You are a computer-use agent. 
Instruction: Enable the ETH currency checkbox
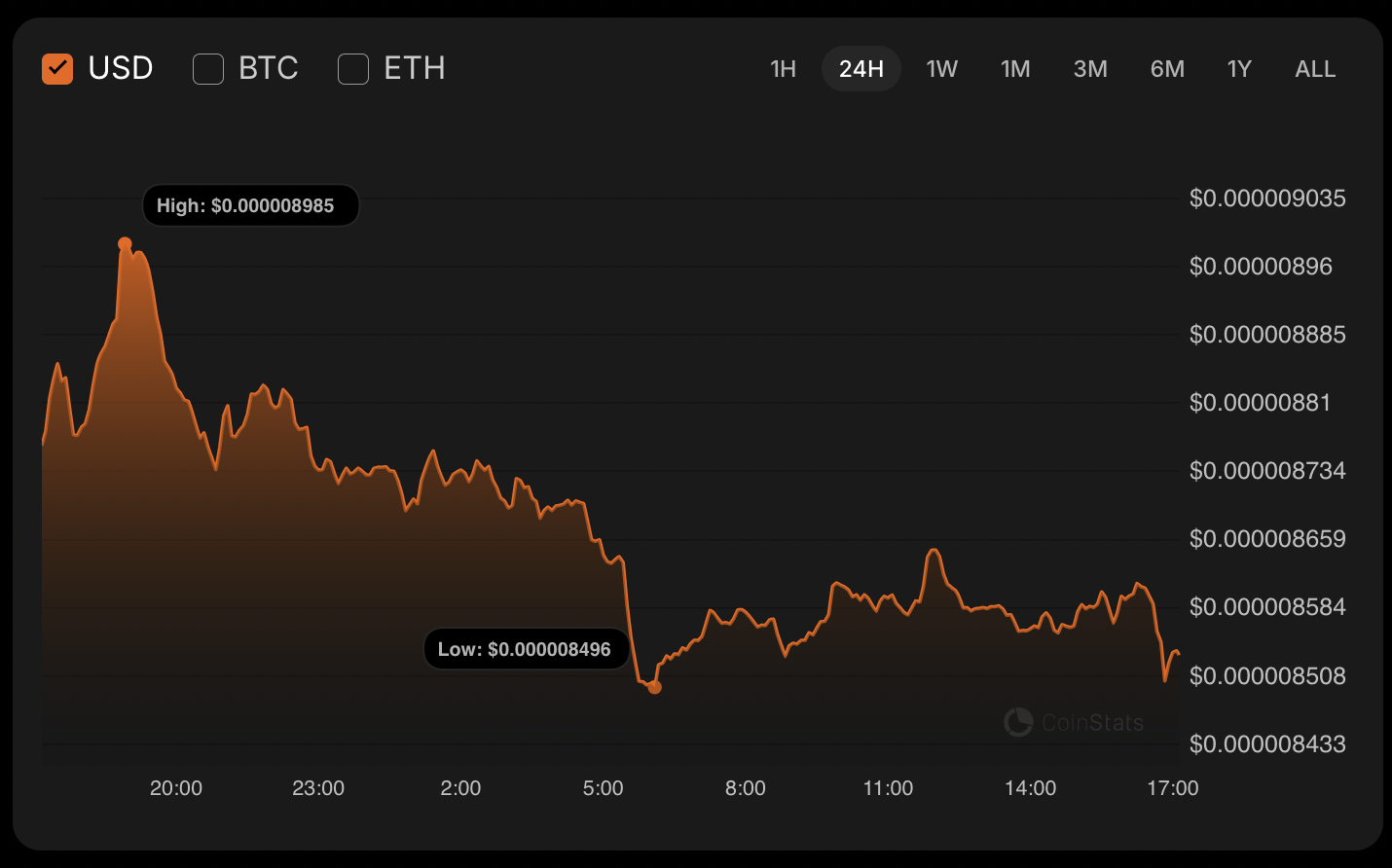tap(353, 69)
